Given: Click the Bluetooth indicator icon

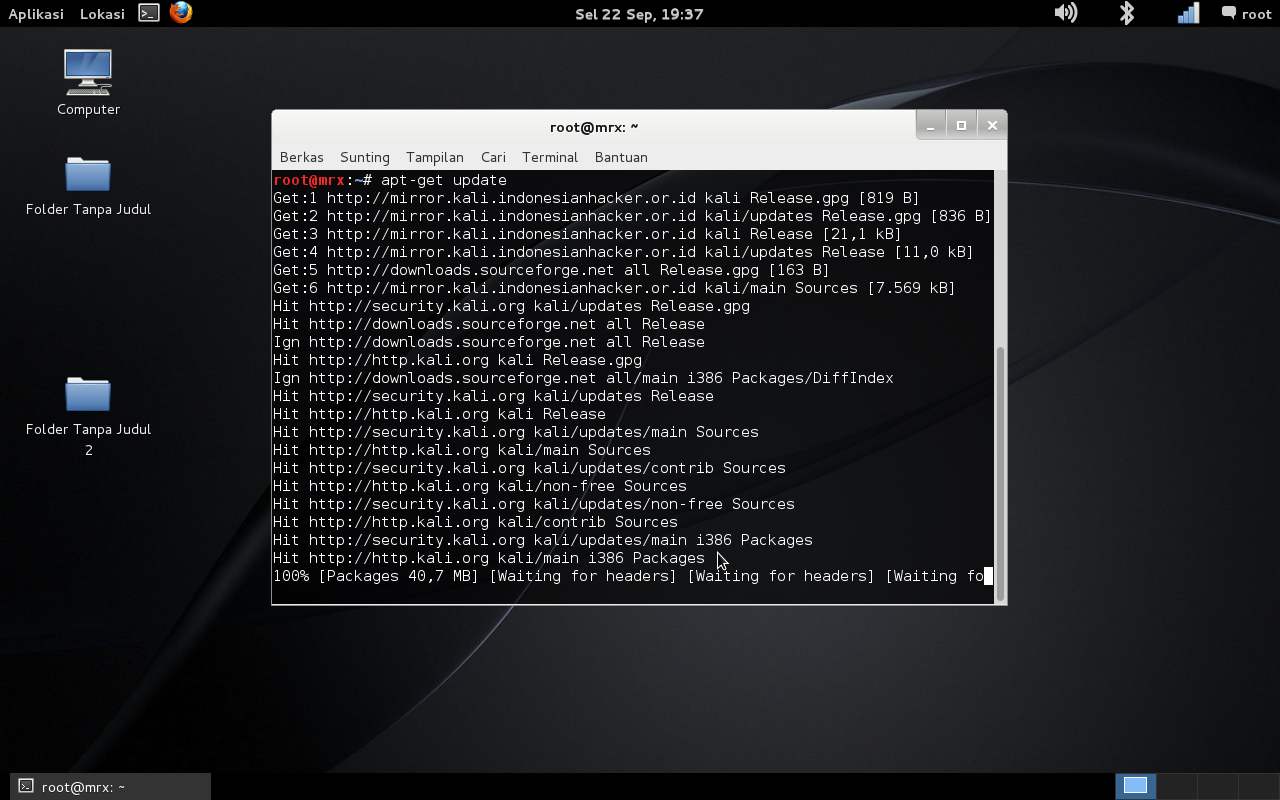Looking at the screenshot, I should [1127, 13].
